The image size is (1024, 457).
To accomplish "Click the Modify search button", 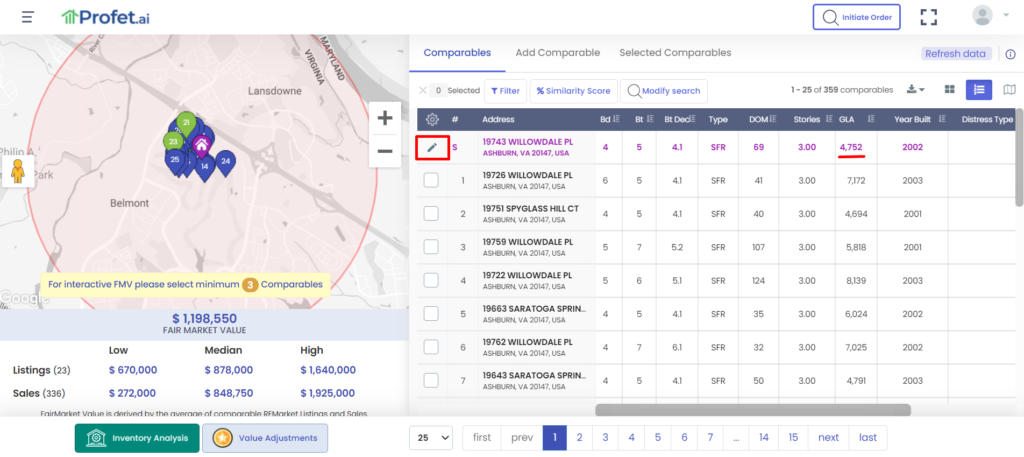I will pyautogui.click(x=664, y=91).
